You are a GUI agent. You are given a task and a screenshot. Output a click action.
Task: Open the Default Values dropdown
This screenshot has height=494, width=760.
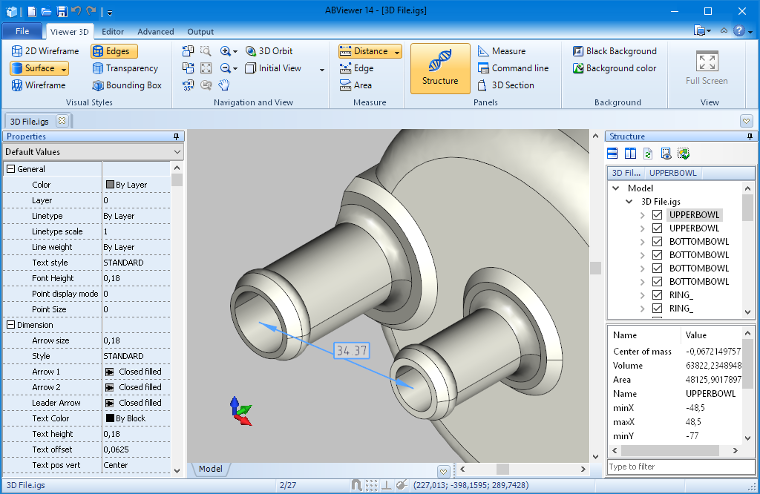pyautogui.click(x=92, y=152)
